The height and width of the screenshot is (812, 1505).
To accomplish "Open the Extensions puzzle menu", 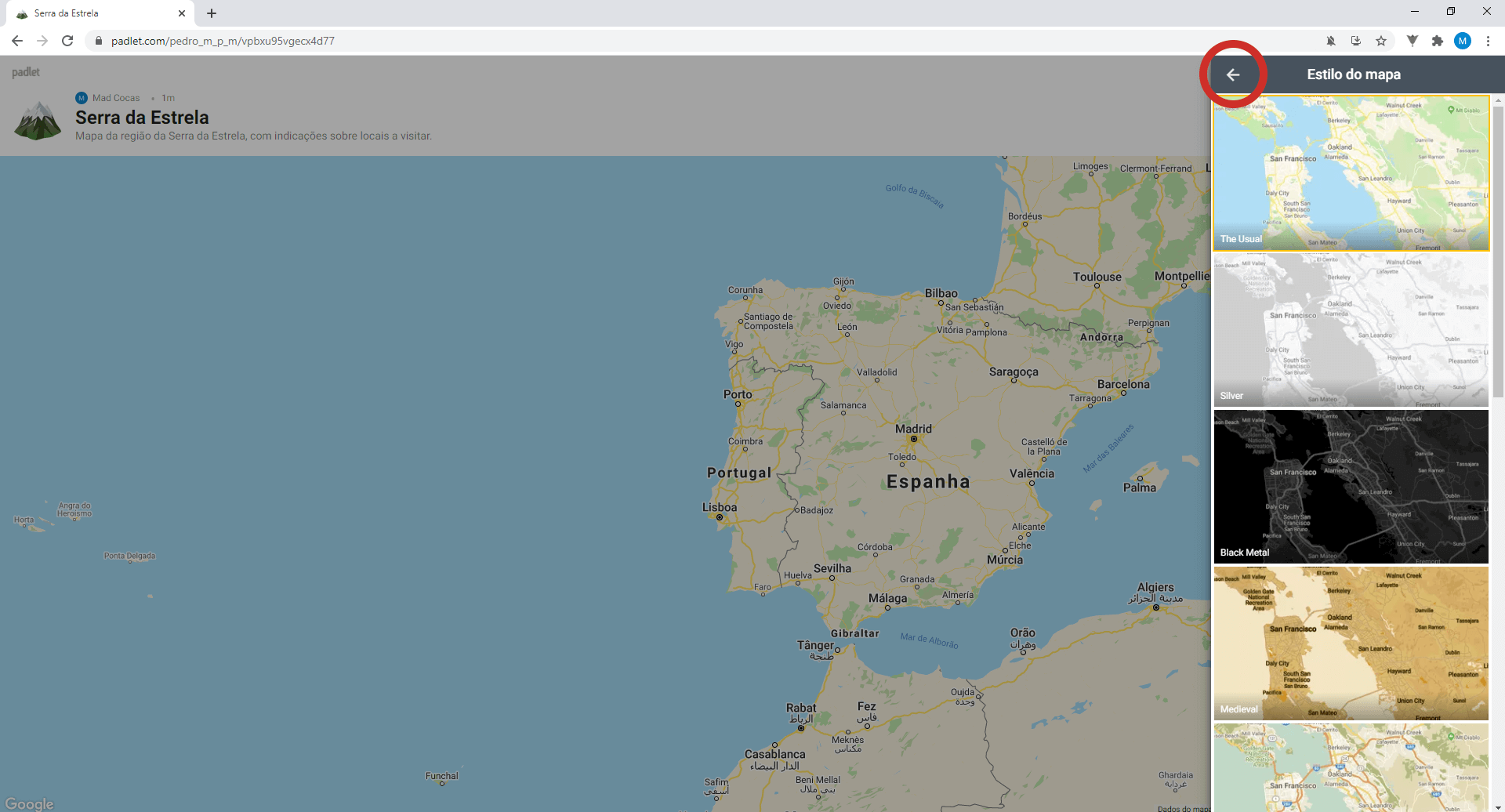I will click(1438, 41).
